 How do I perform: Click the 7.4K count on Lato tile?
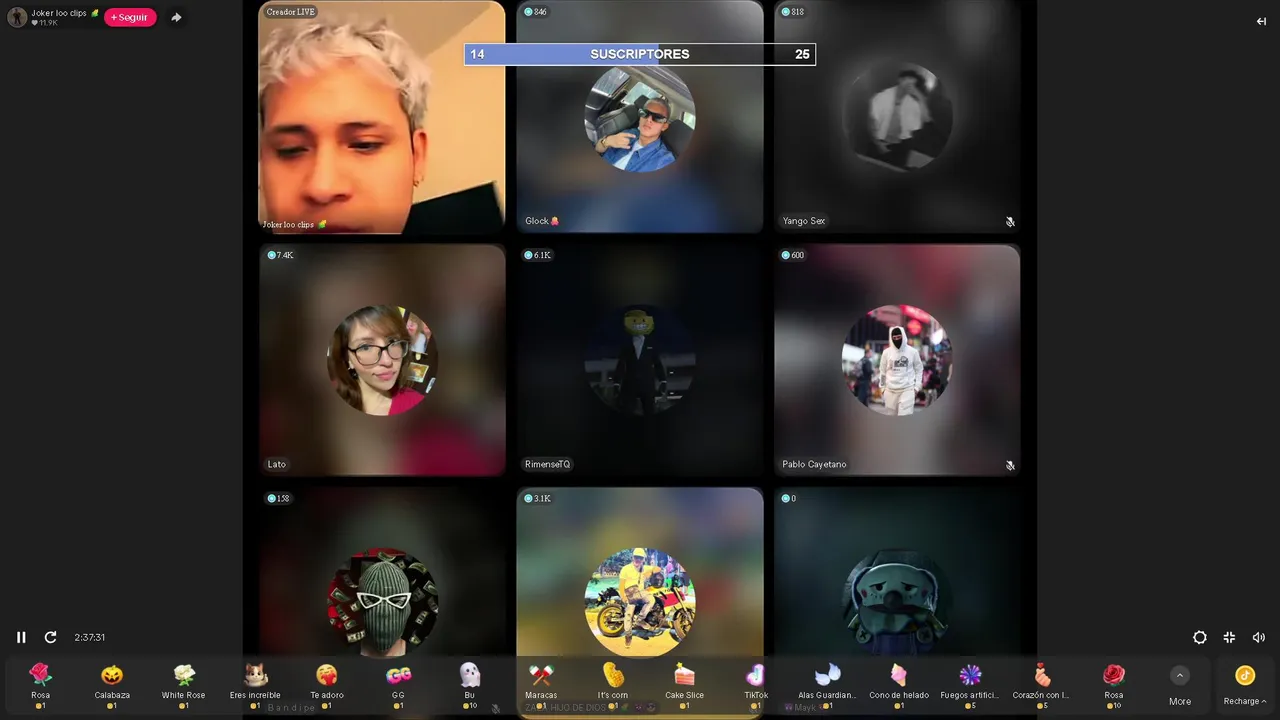tap(280, 255)
